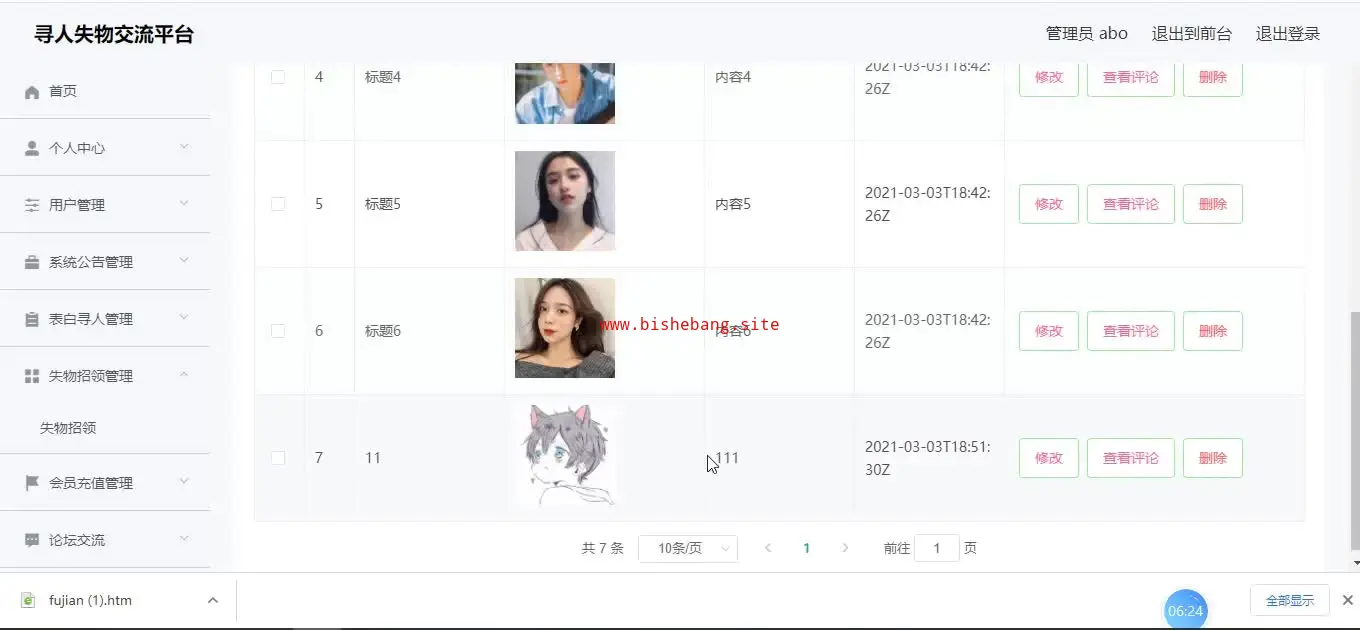Click the clipboard icon for 表白寻人管理

tap(32, 319)
